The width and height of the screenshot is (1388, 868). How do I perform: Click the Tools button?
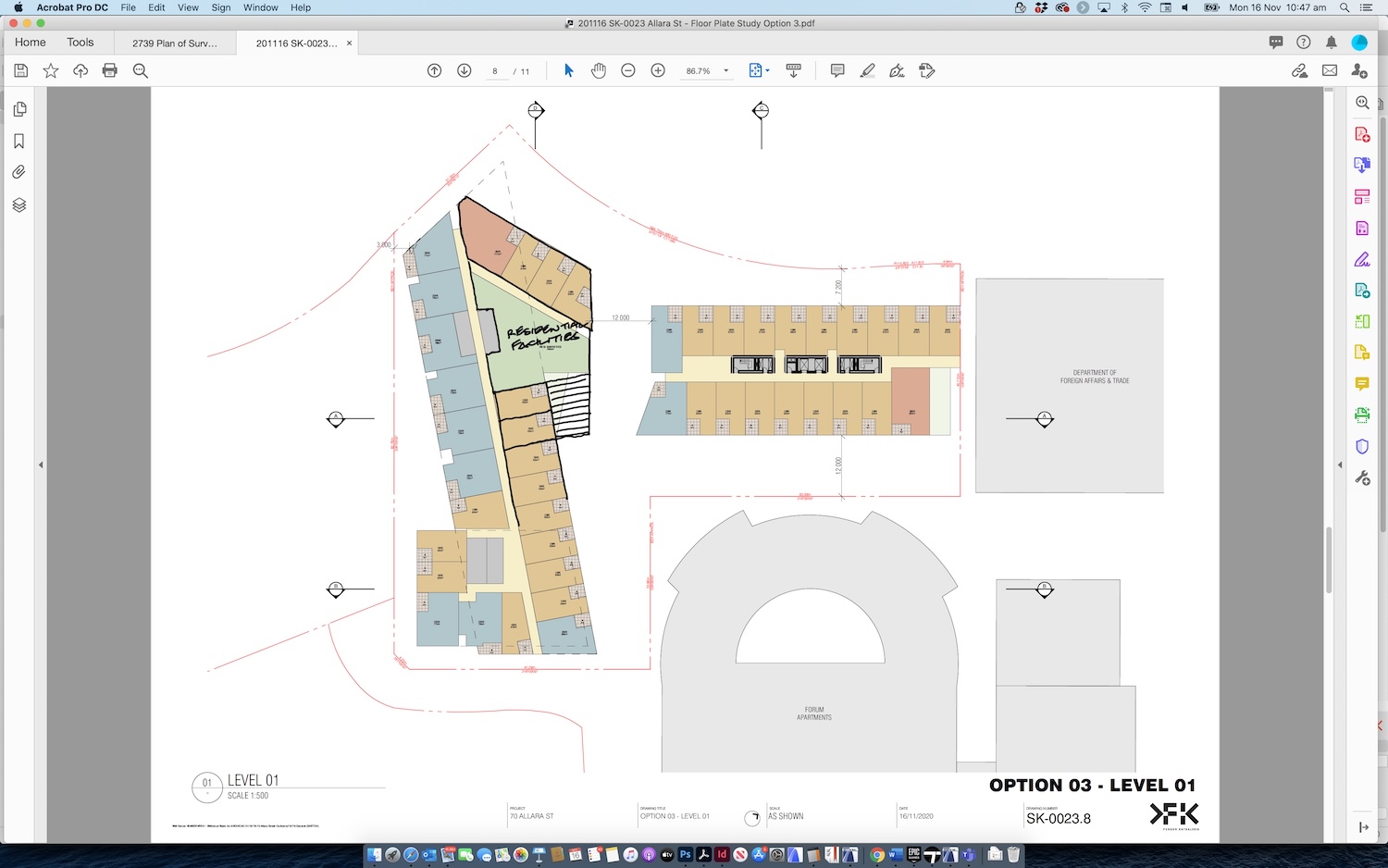[x=81, y=43]
